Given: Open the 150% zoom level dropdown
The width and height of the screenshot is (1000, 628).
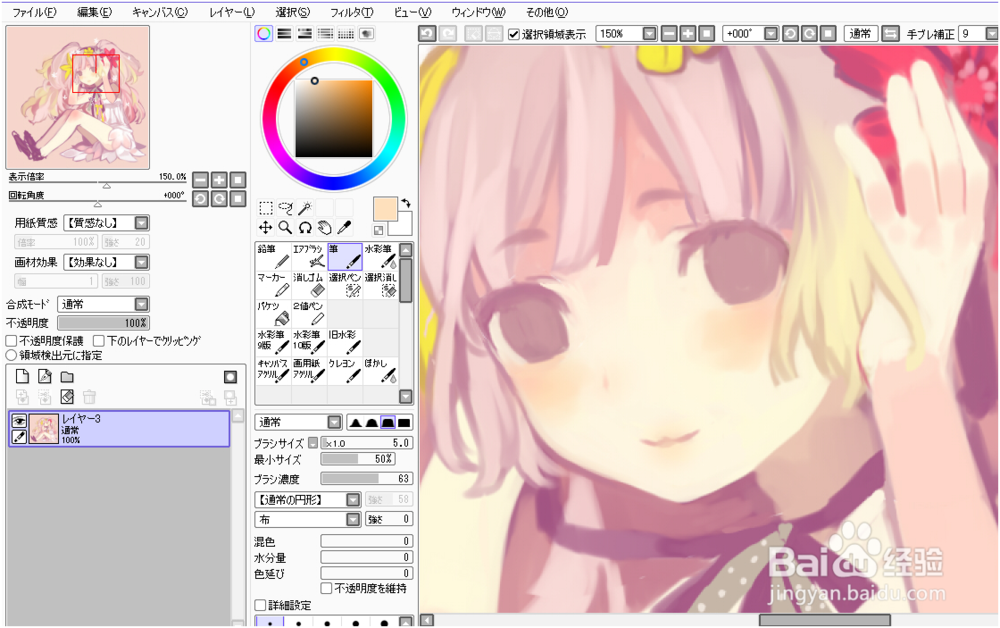Looking at the screenshot, I should click(x=649, y=34).
